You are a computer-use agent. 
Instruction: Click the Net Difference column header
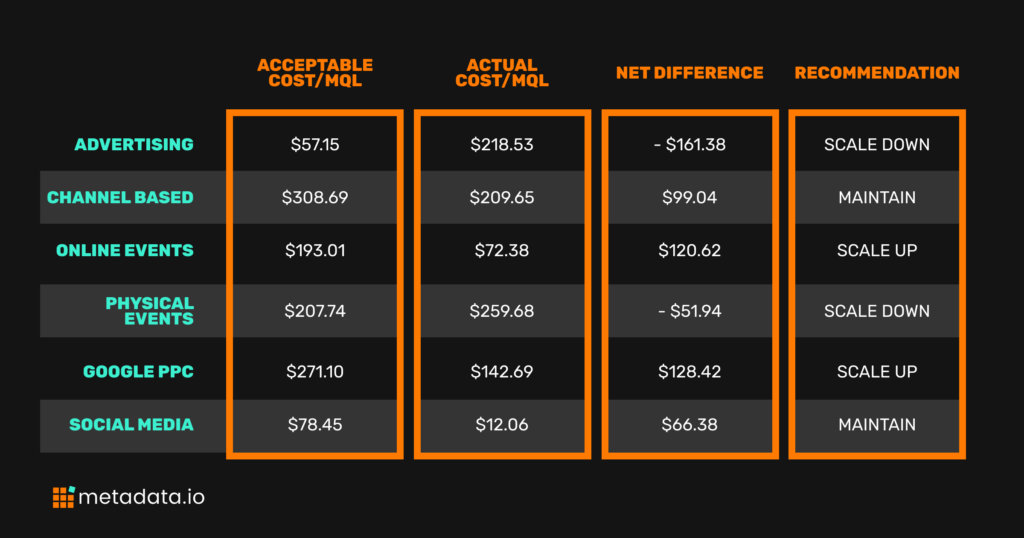690,72
